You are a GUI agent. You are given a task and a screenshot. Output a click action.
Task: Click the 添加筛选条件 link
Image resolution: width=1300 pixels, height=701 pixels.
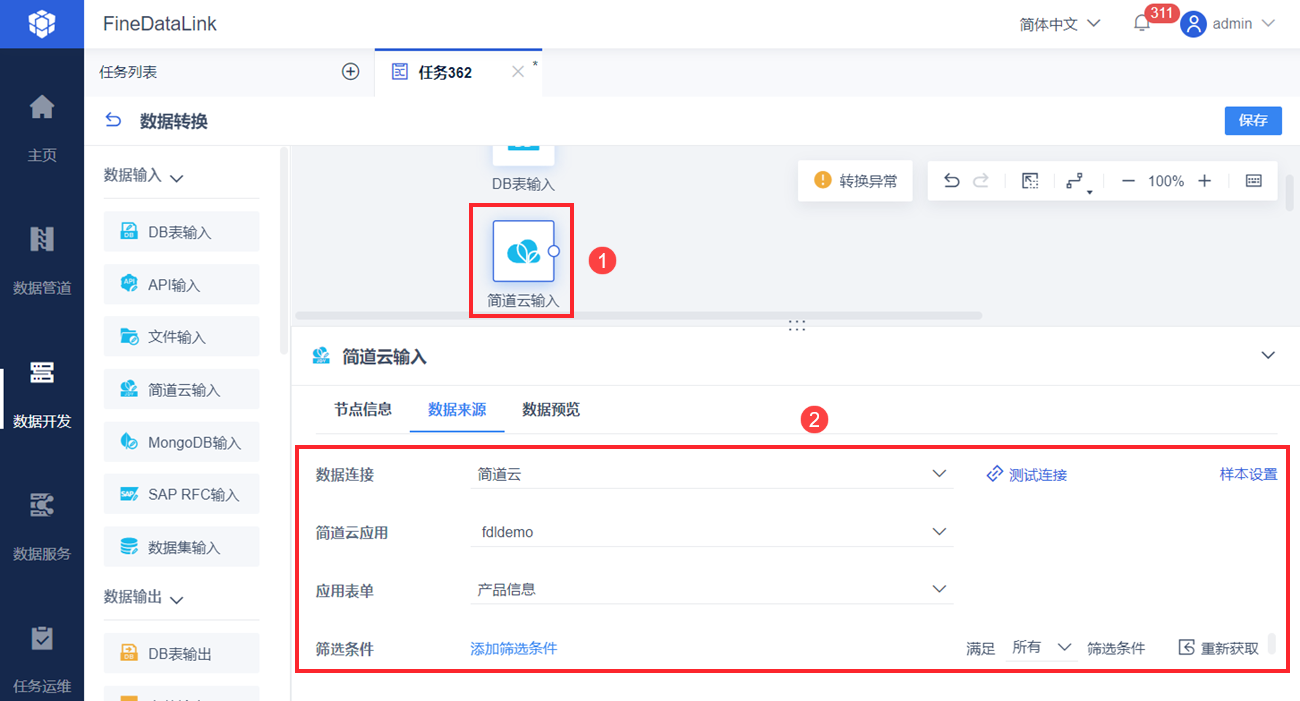click(513, 648)
